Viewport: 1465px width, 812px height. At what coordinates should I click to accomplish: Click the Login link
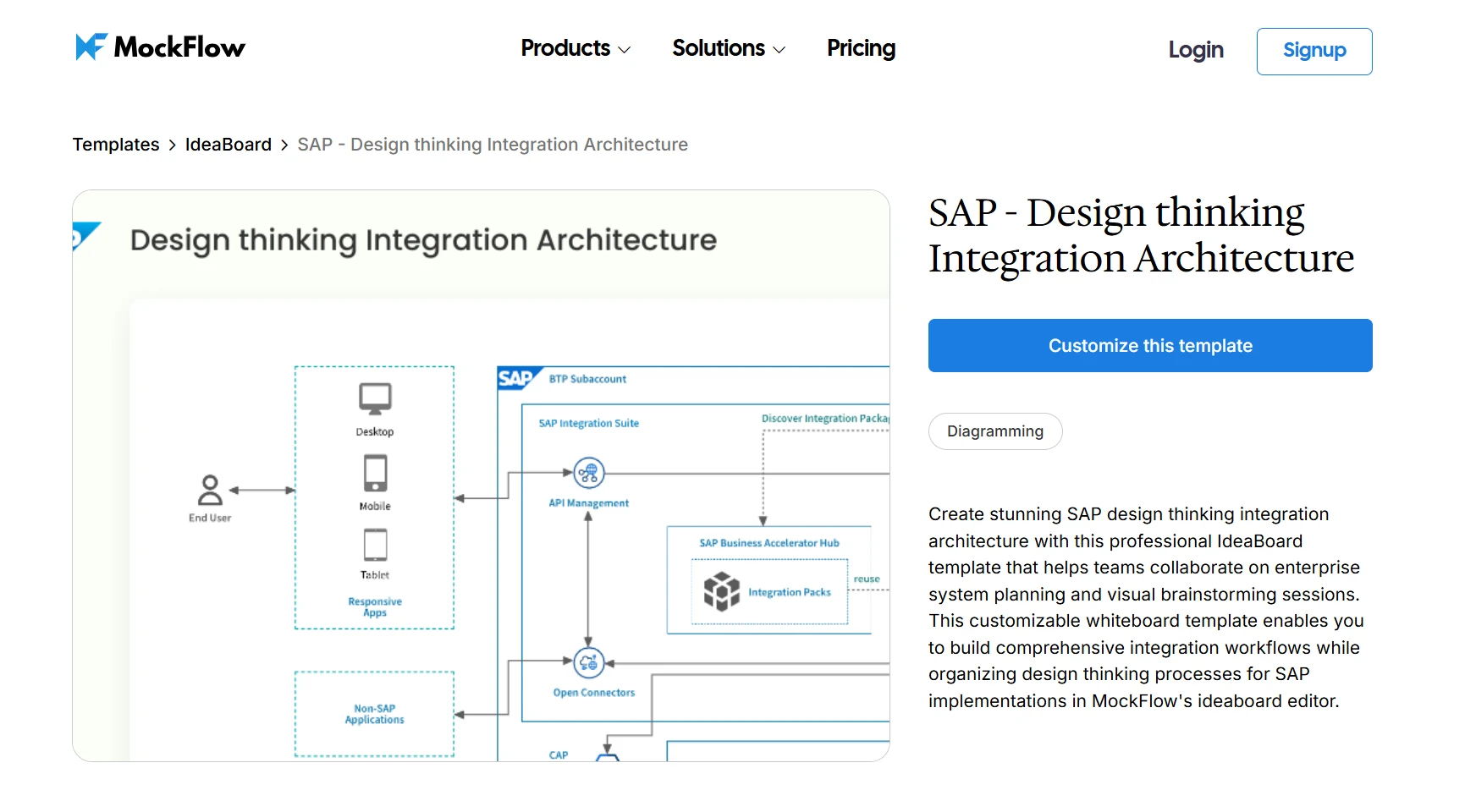pyautogui.click(x=1196, y=50)
